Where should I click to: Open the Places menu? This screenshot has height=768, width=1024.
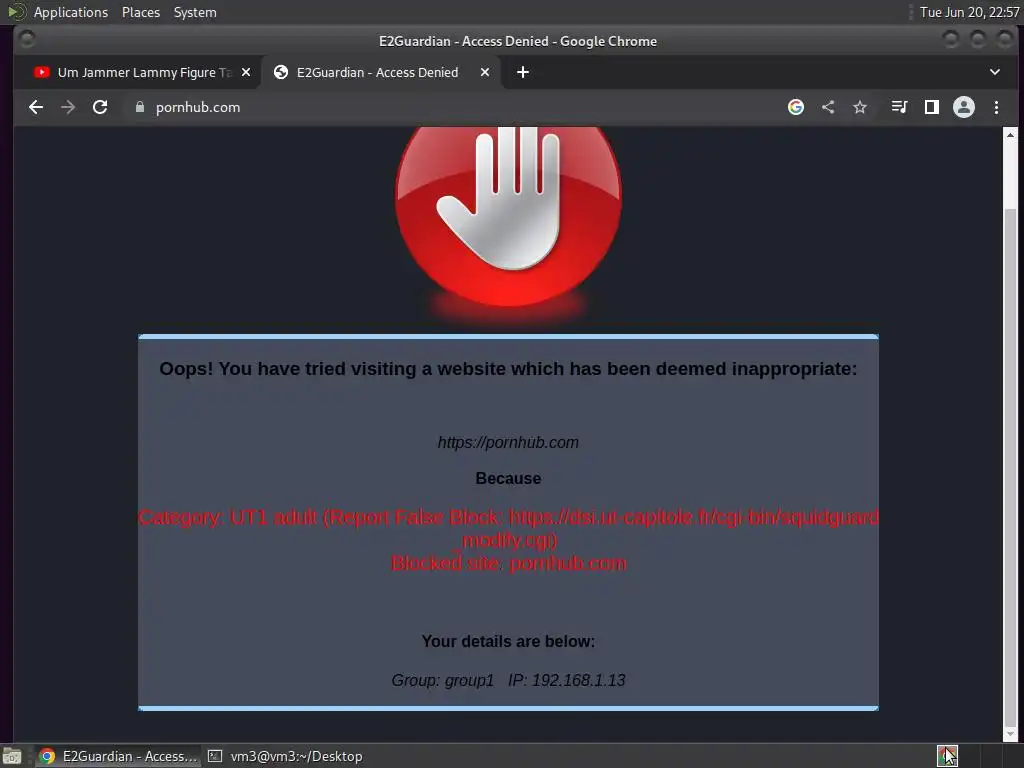(140, 12)
